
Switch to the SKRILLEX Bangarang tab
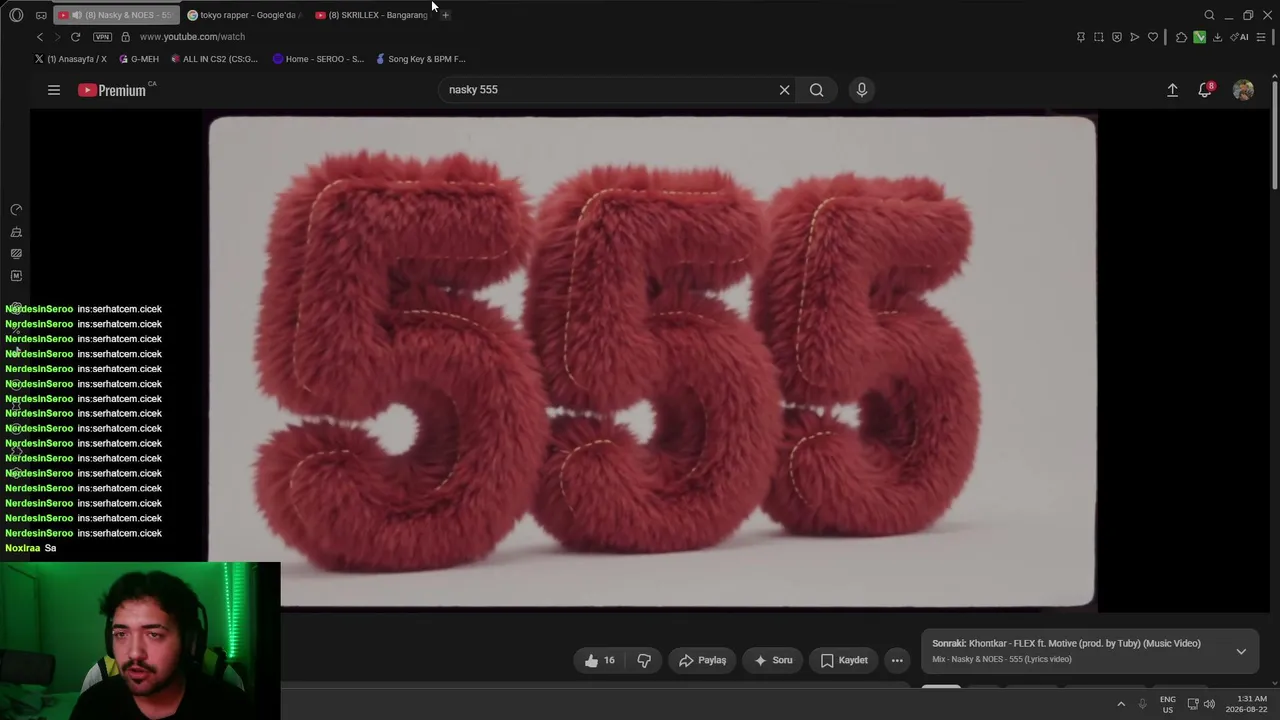(371, 15)
